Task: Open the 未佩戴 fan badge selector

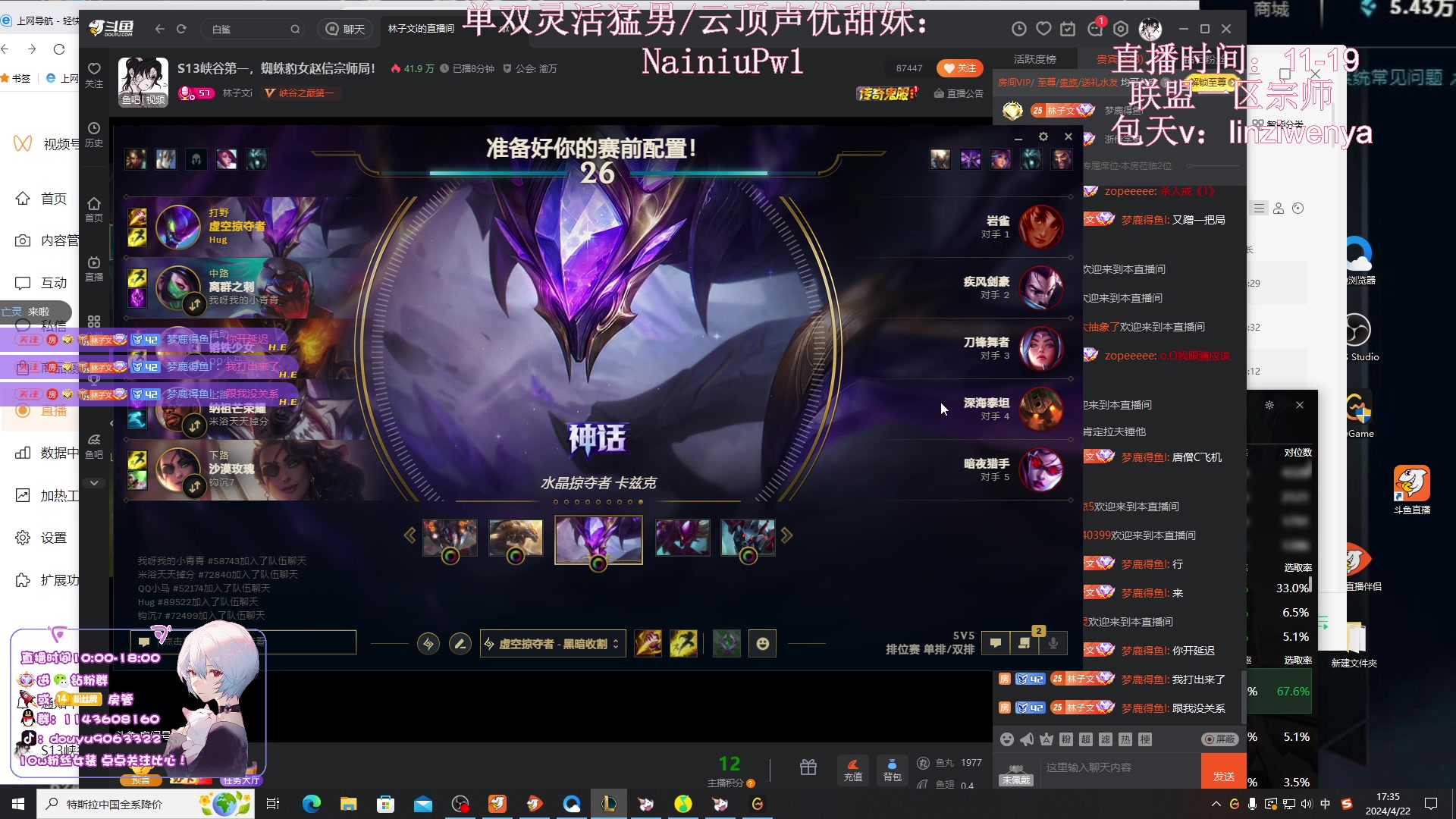Action: pos(1016,774)
